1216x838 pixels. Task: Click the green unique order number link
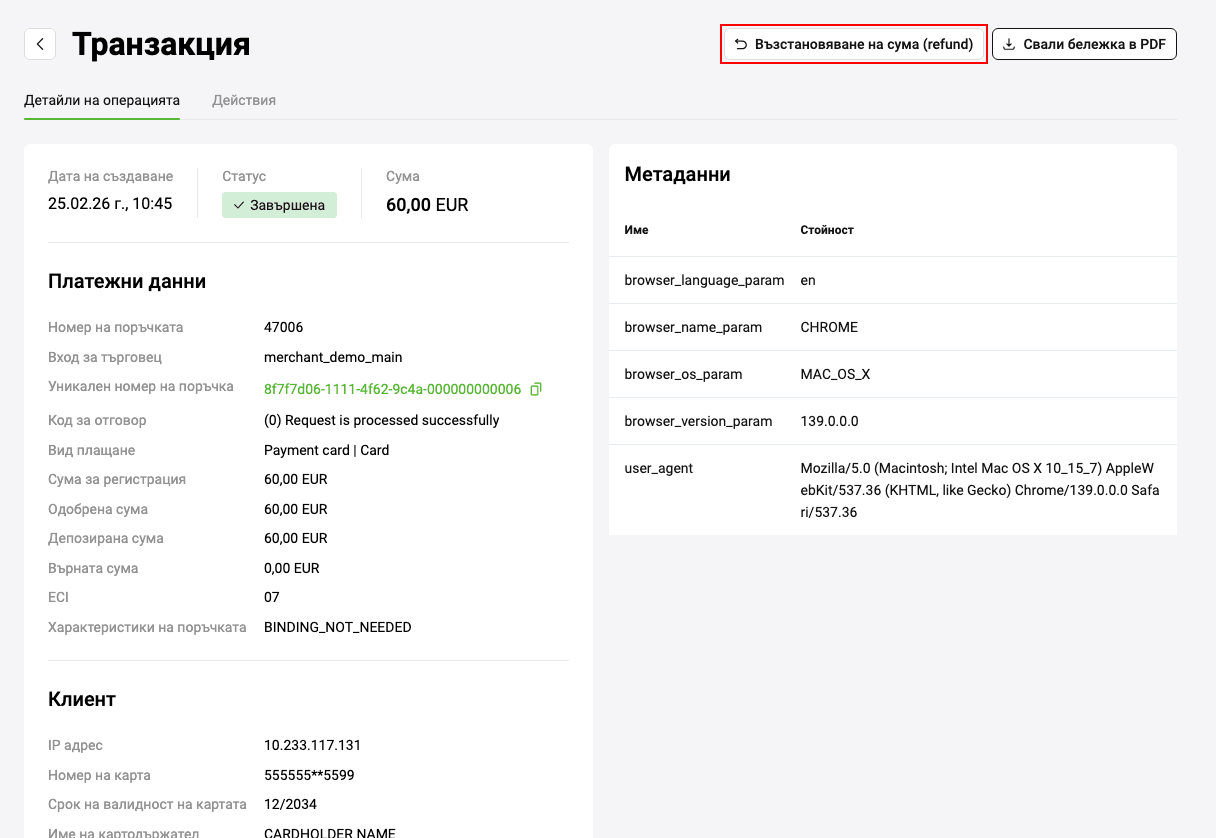[x=392, y=389]
